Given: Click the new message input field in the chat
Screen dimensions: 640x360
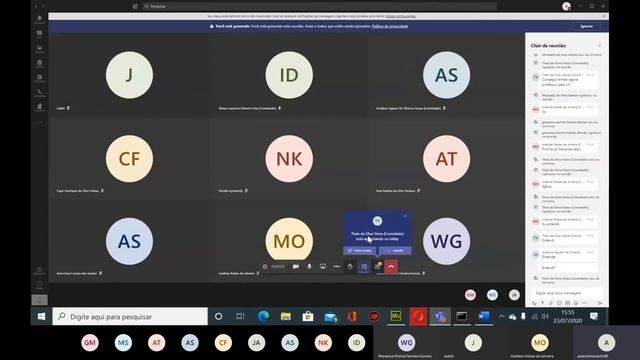Looking at the screenshot, I should point(567,293).
